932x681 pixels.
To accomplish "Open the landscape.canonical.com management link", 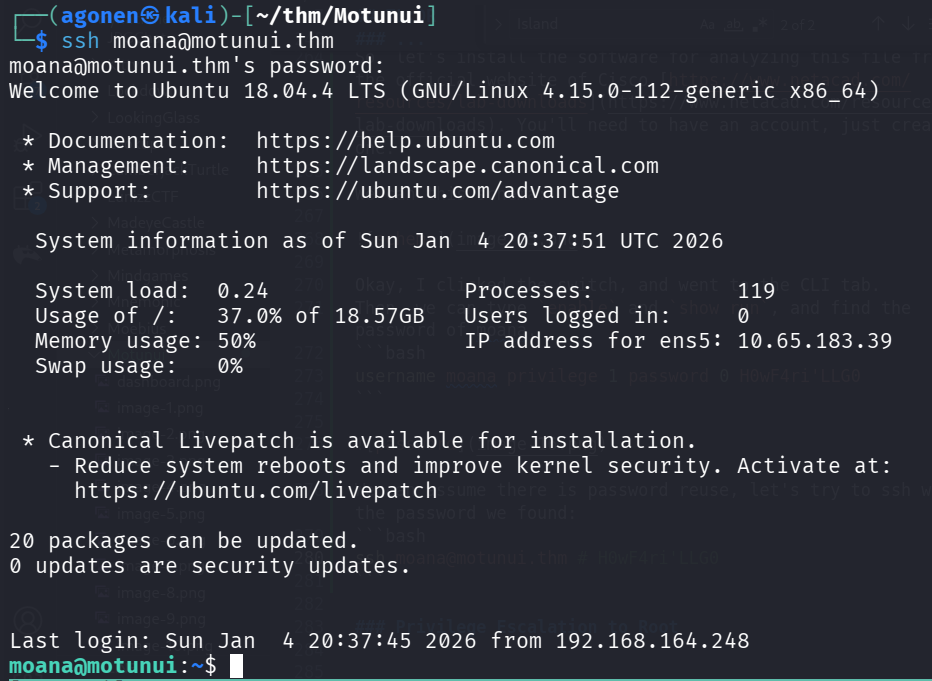I will [x=457, y=166].
